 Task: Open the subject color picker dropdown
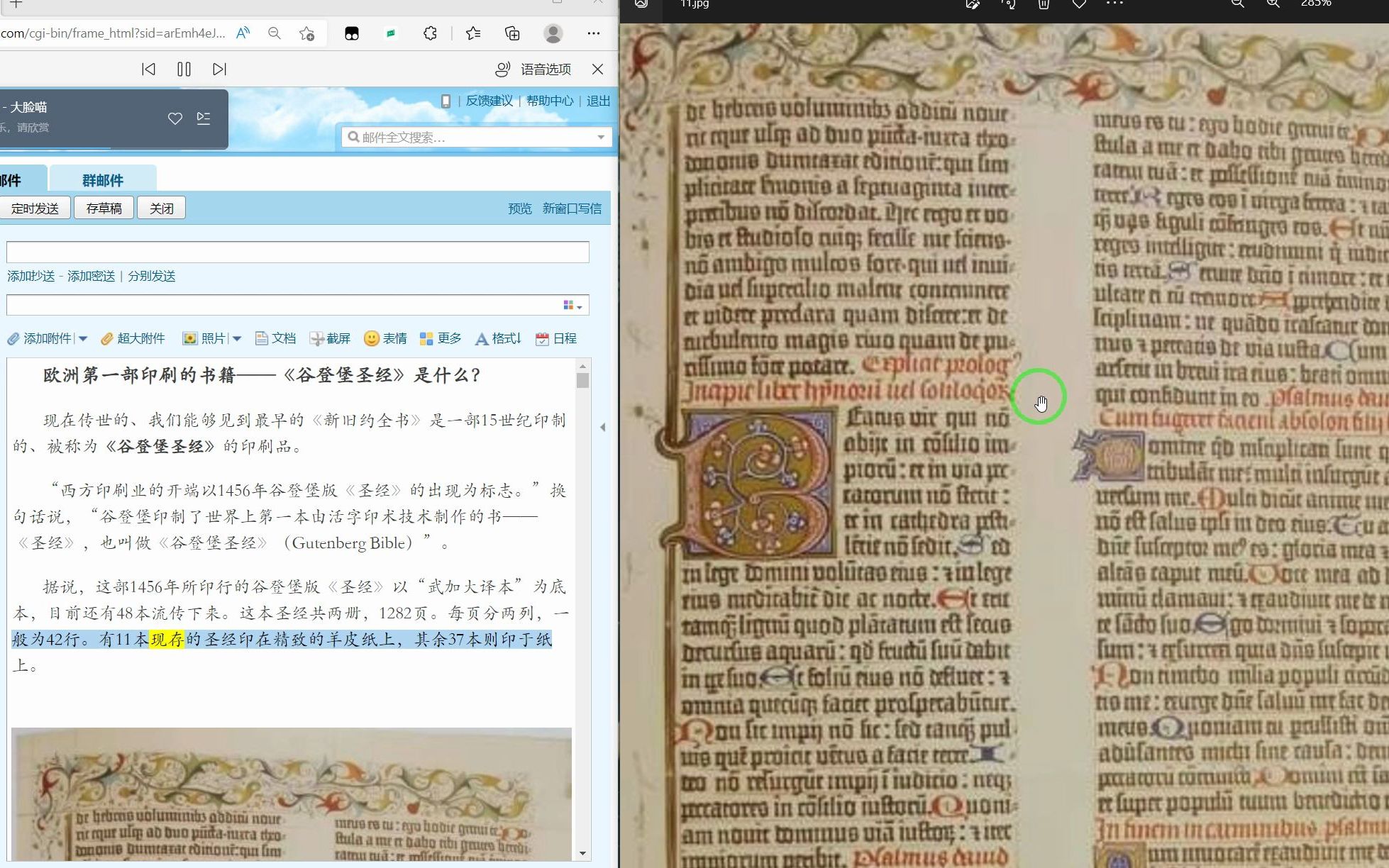pos(573,305)
